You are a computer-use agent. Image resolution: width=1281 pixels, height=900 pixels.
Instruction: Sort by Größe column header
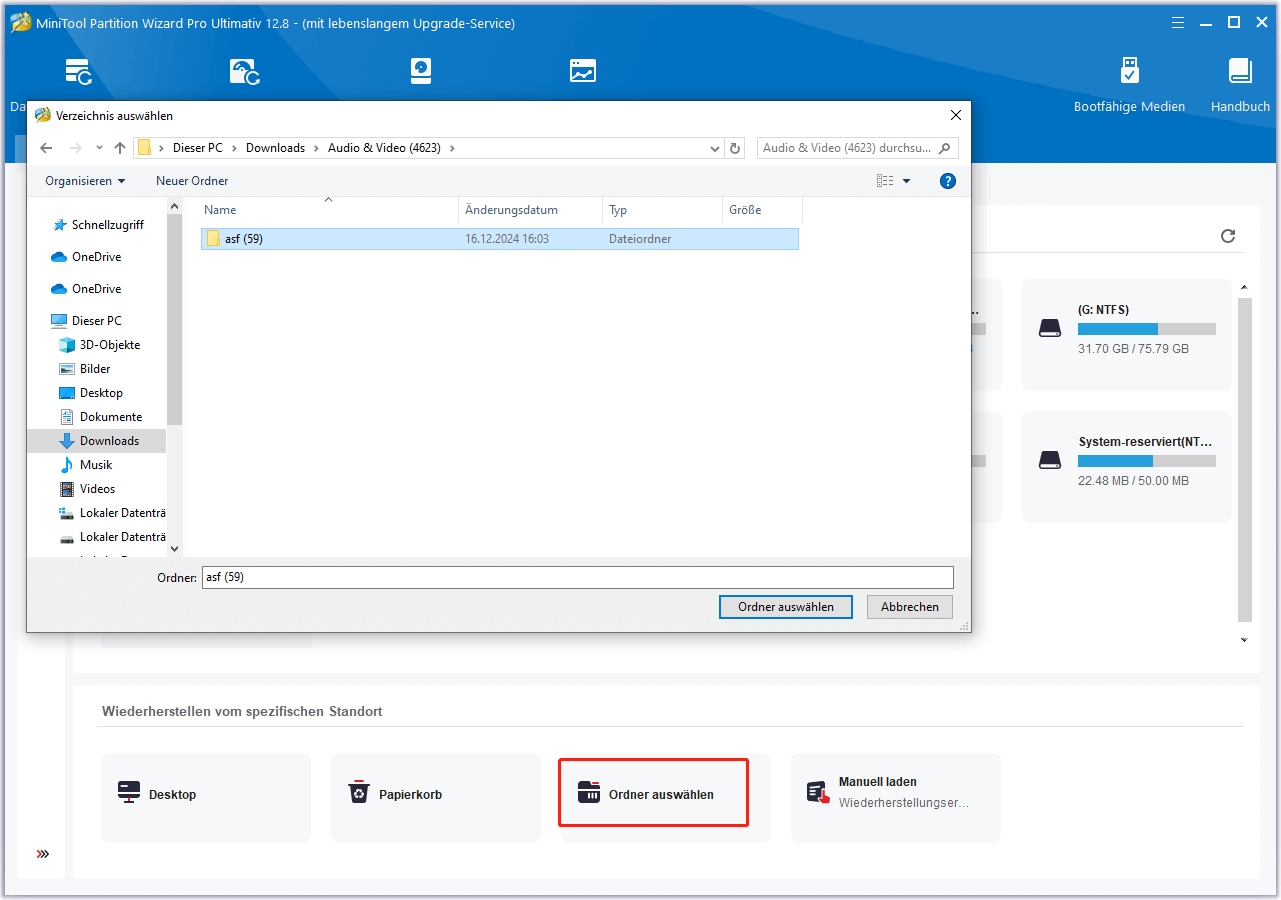(x=762, y=210)
